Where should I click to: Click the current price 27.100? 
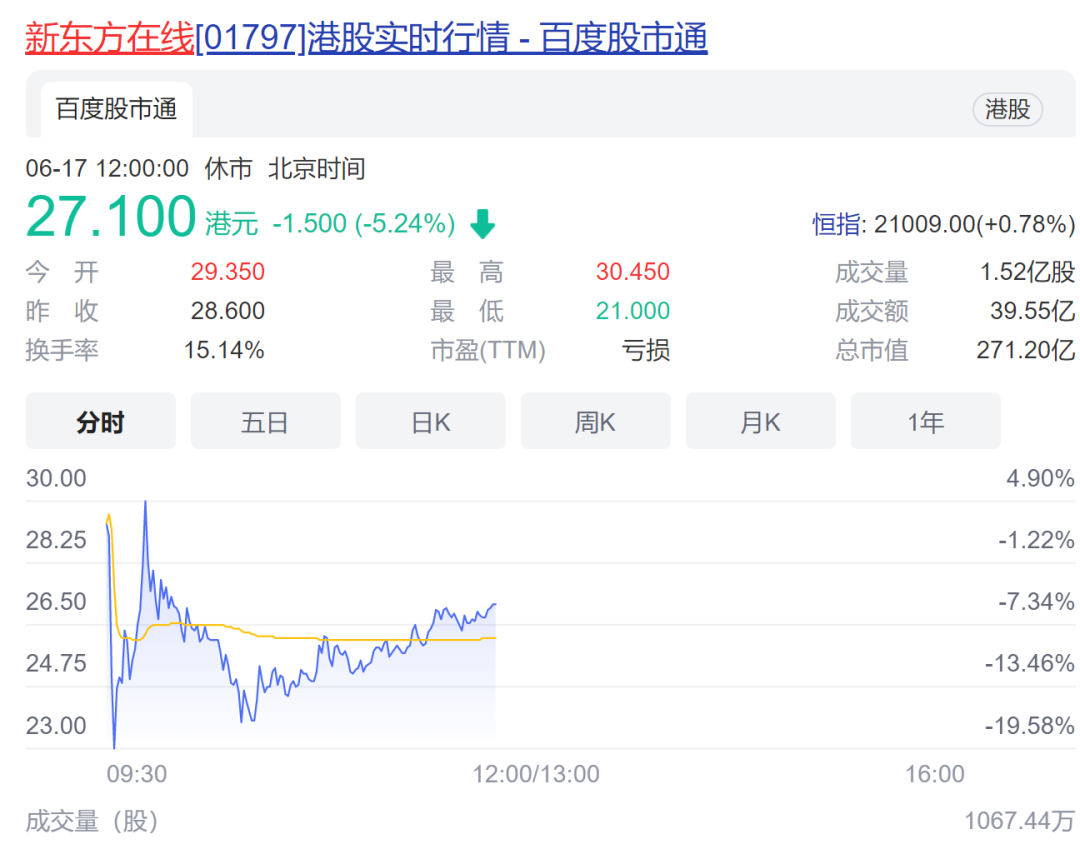coord(111,217)
